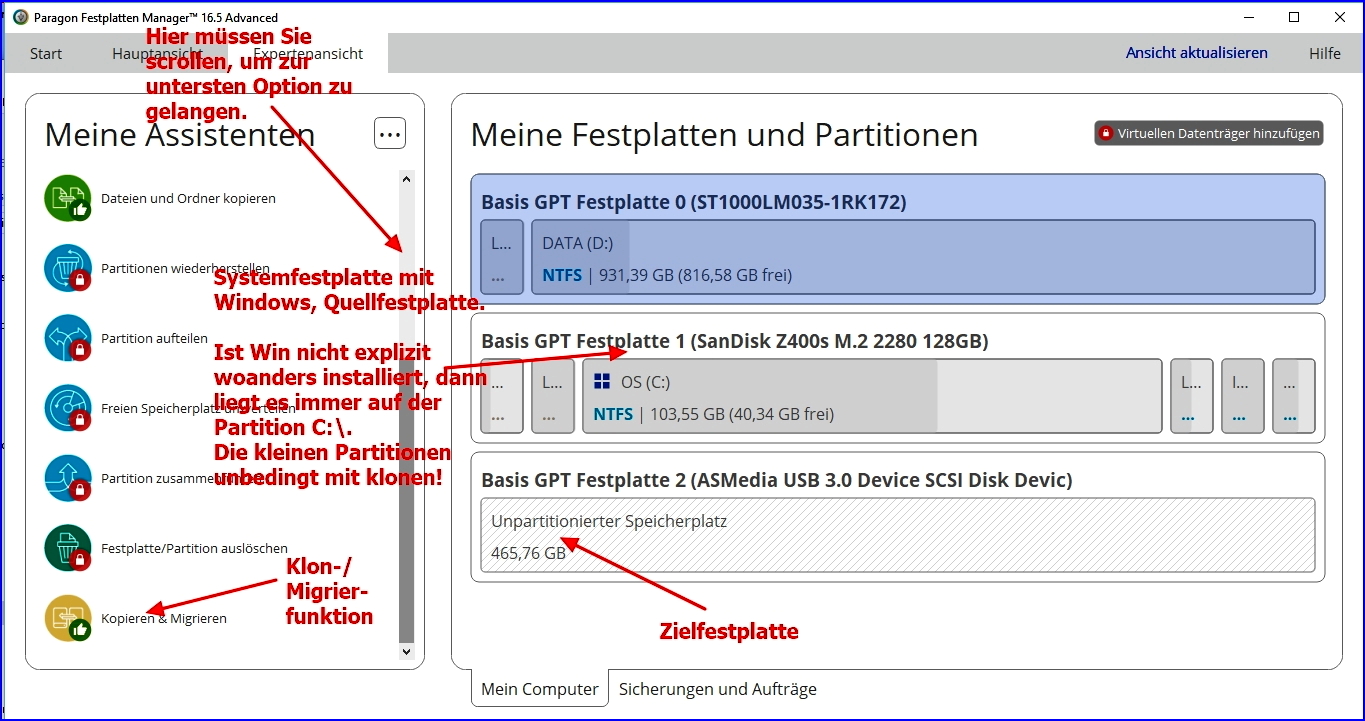
Task: Choose the Festplatte/Partition auslöschen icon
Action: click(x=67, y=548)
